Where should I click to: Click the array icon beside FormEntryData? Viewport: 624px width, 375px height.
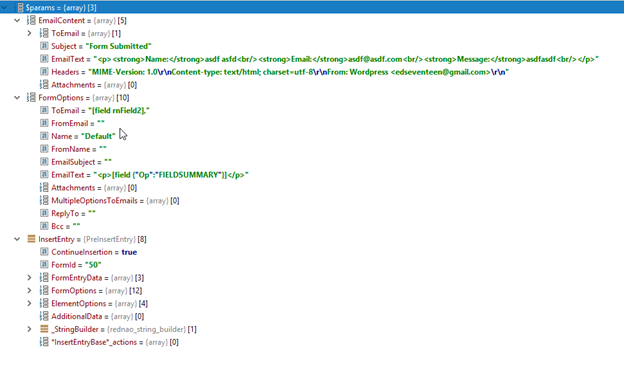point(44,278)
